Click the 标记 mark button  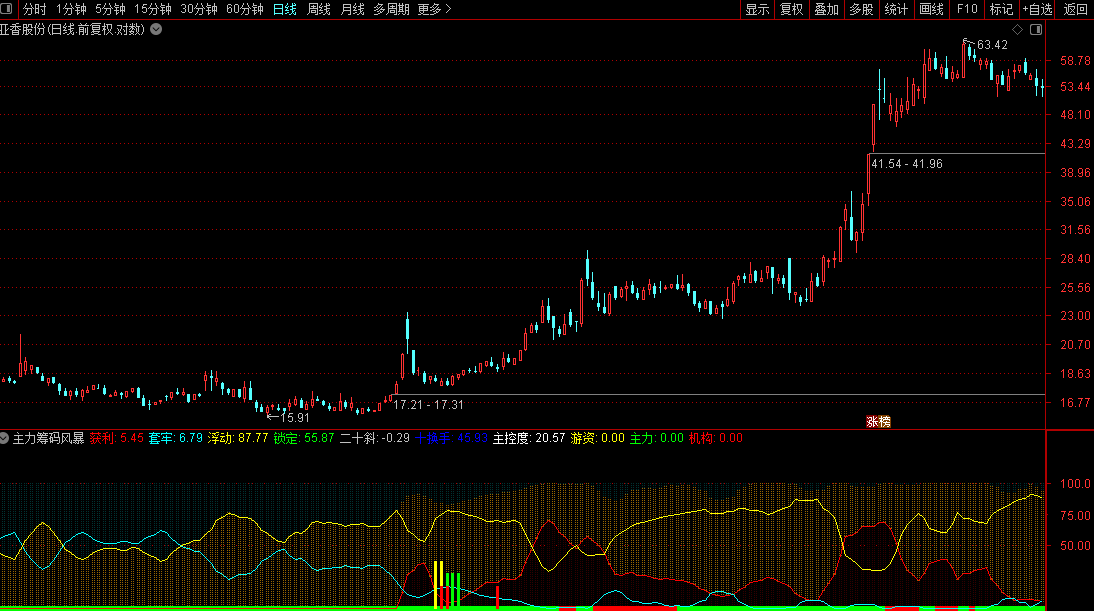pyautogui.click(x=1001, y=9)
